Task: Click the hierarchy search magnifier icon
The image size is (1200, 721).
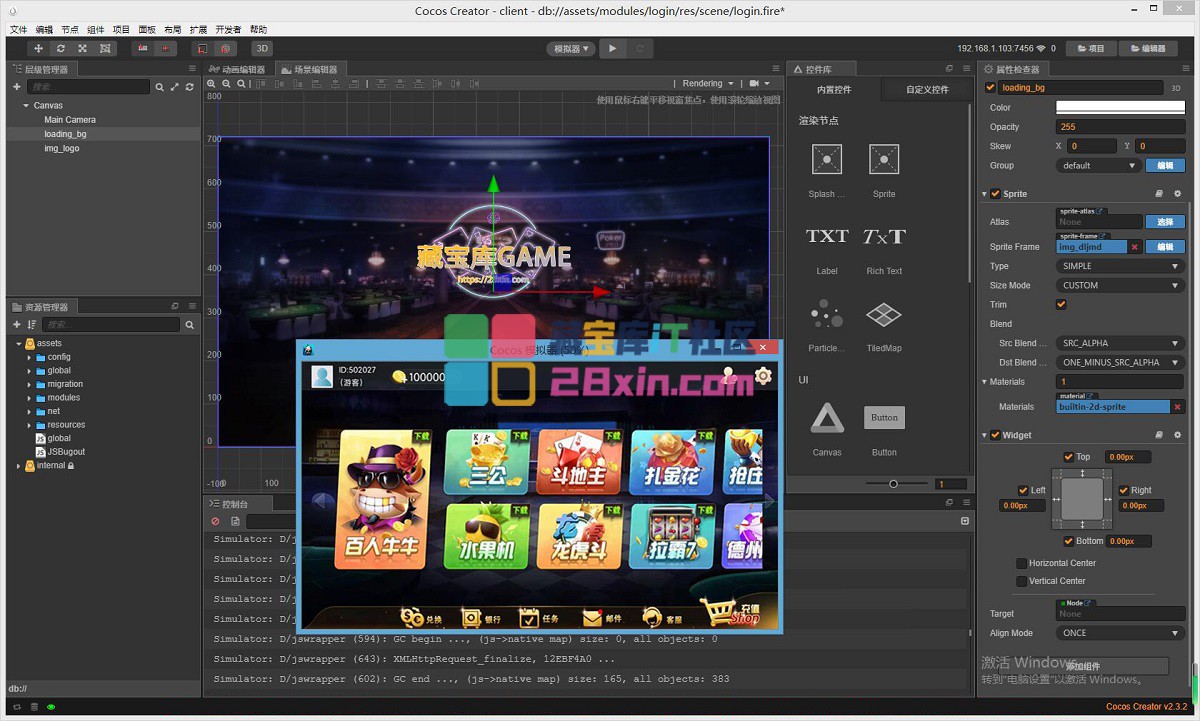Action: pyautogui.click(x=159, y=87)
